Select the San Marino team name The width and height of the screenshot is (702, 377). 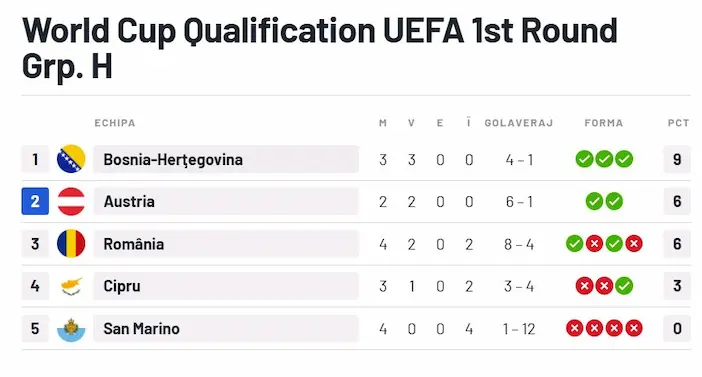141,329
